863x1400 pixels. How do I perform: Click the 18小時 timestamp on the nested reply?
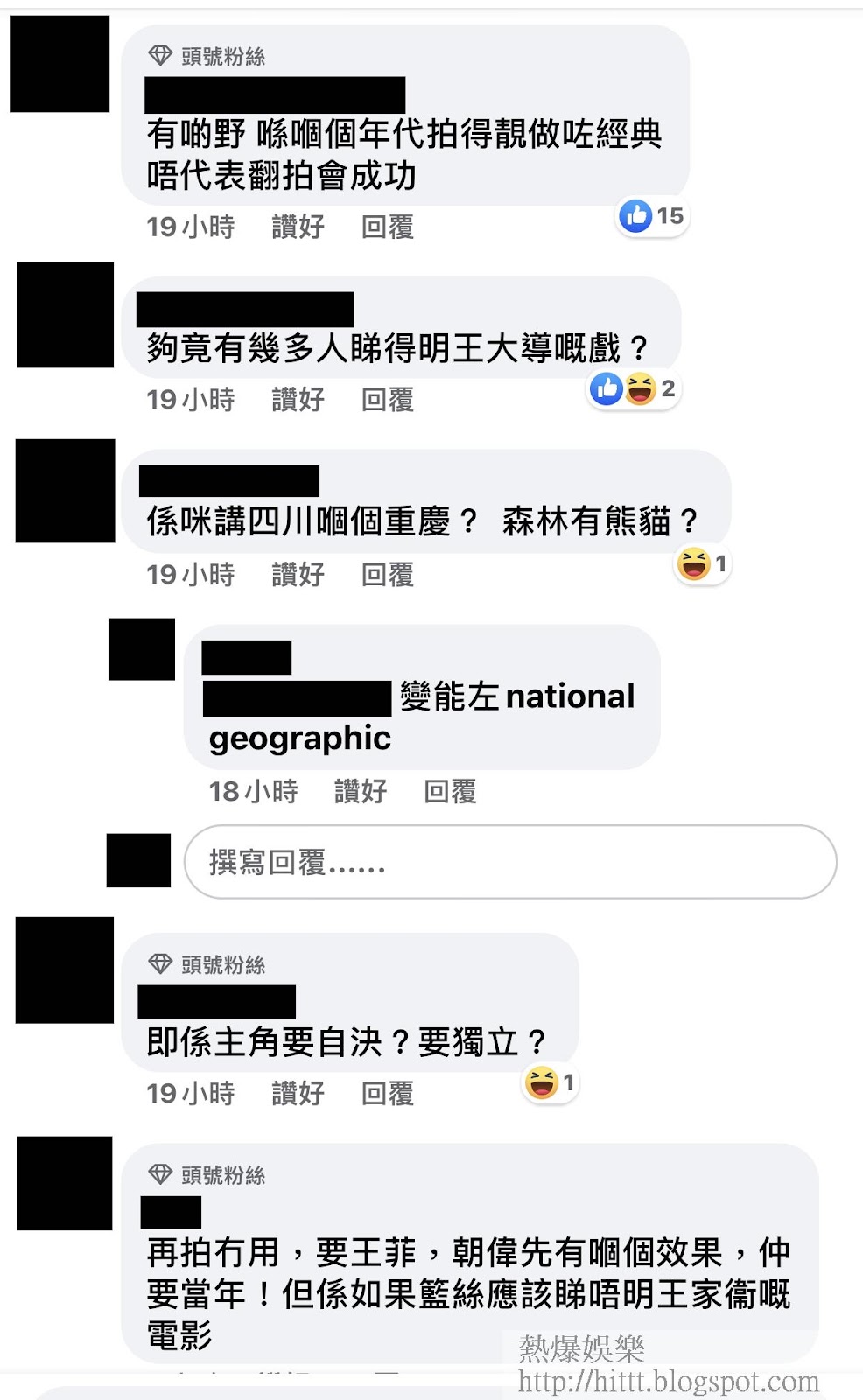253,792
